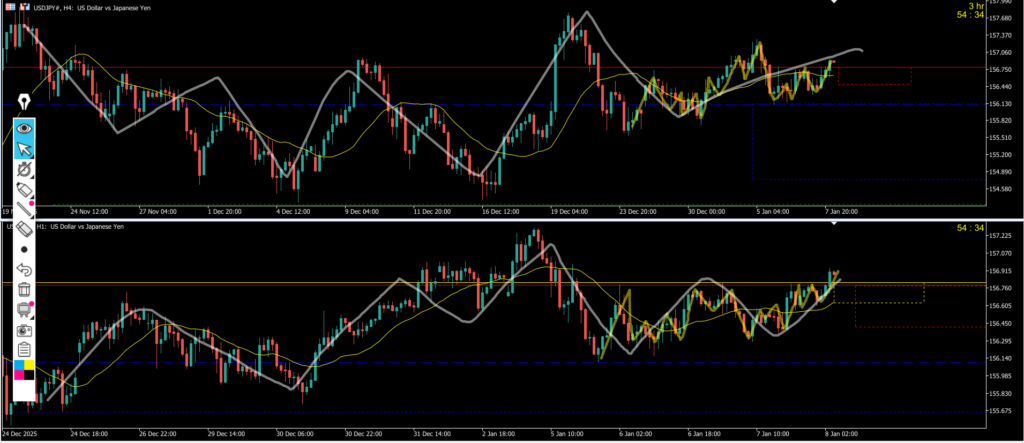Click the crossed-out circle tool icon
1024x443 pixels.
click(24, 169)
